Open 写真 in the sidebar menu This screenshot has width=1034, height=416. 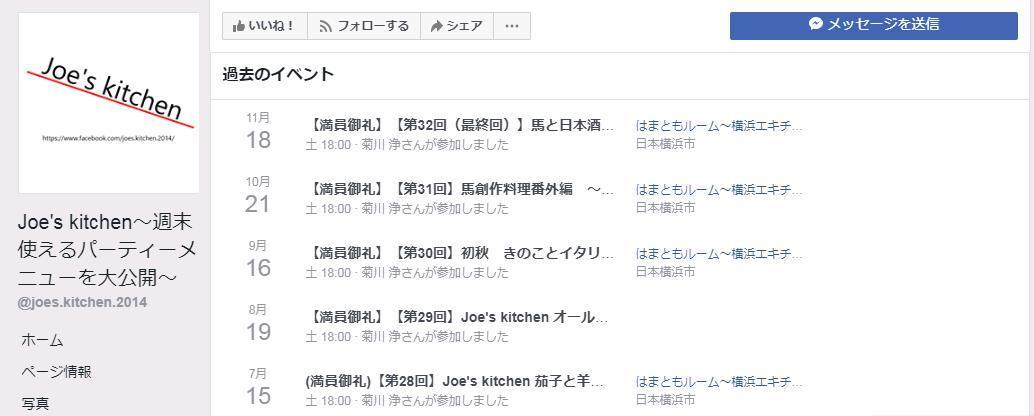[x=35, y=403]
